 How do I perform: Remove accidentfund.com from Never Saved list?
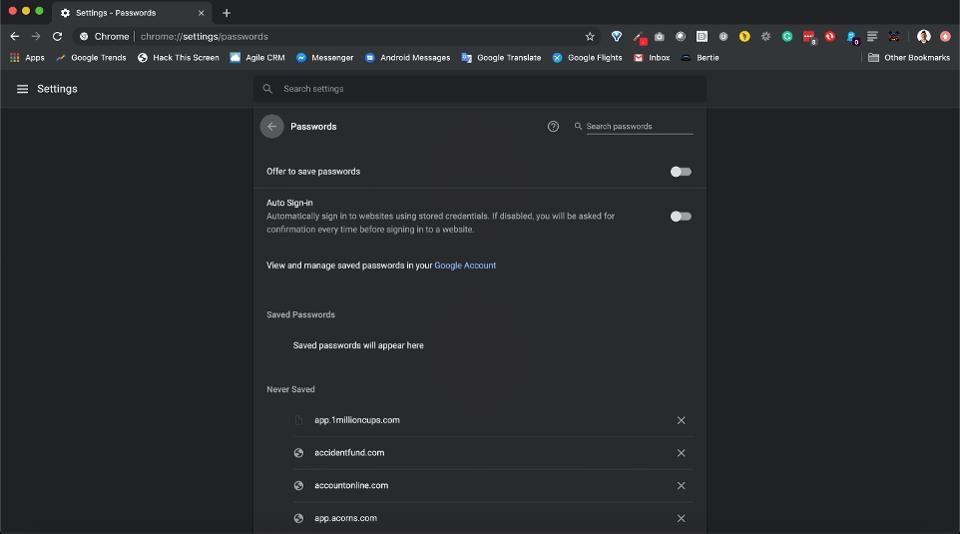[681, 453]
